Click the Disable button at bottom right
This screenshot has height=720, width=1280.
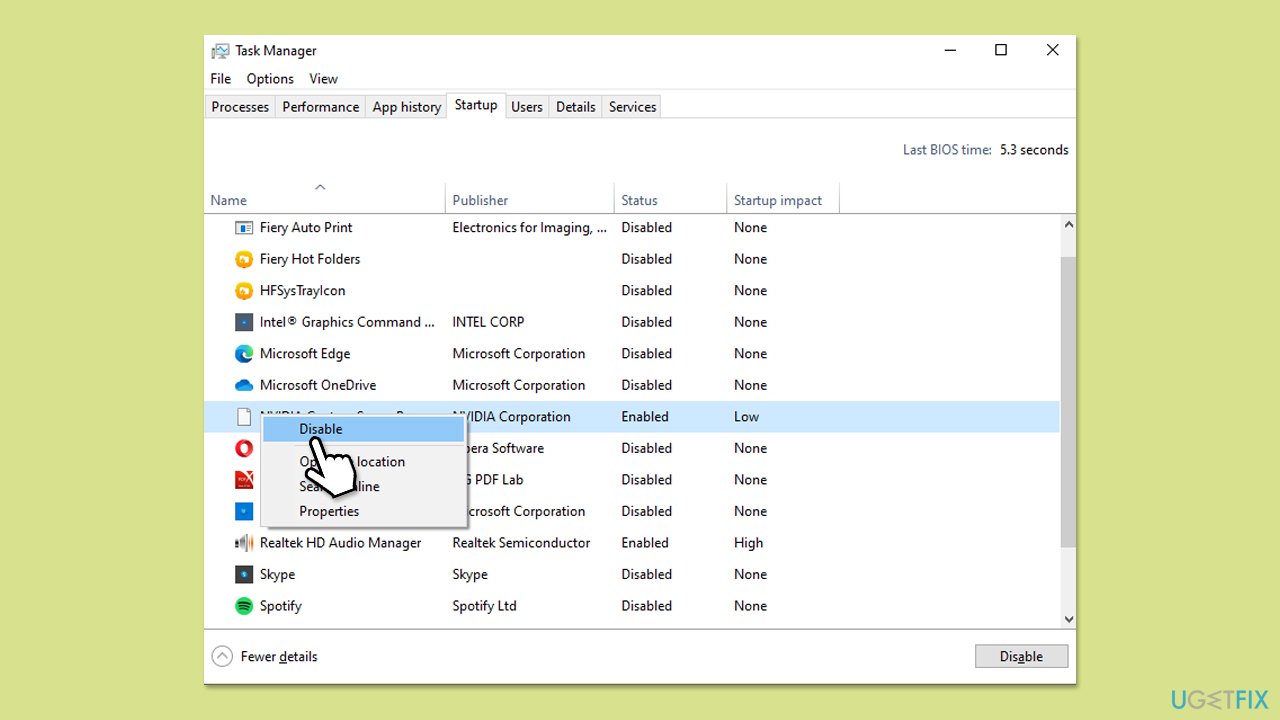click(1021, 657)
